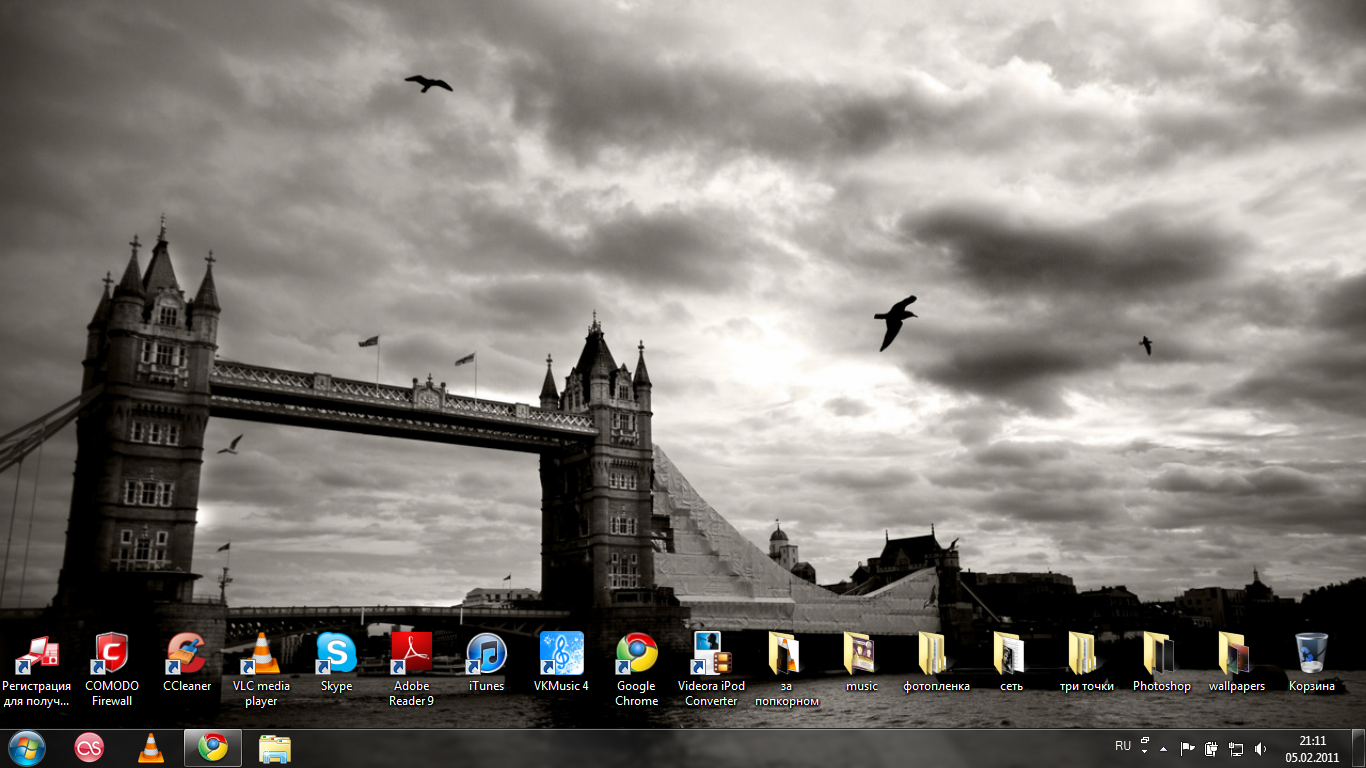The height and width of the screenshot is (768, 1366).
Task: Open the language bar options arrow
Action: click(1145, 752)
